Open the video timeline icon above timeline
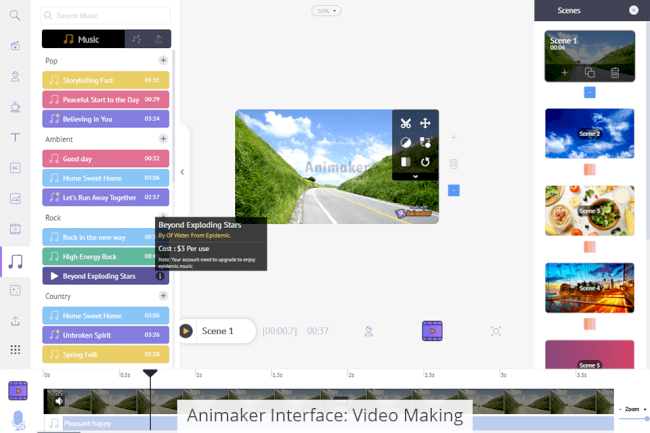Viewport: 650px width, 433px height. [x=432, y=331]
